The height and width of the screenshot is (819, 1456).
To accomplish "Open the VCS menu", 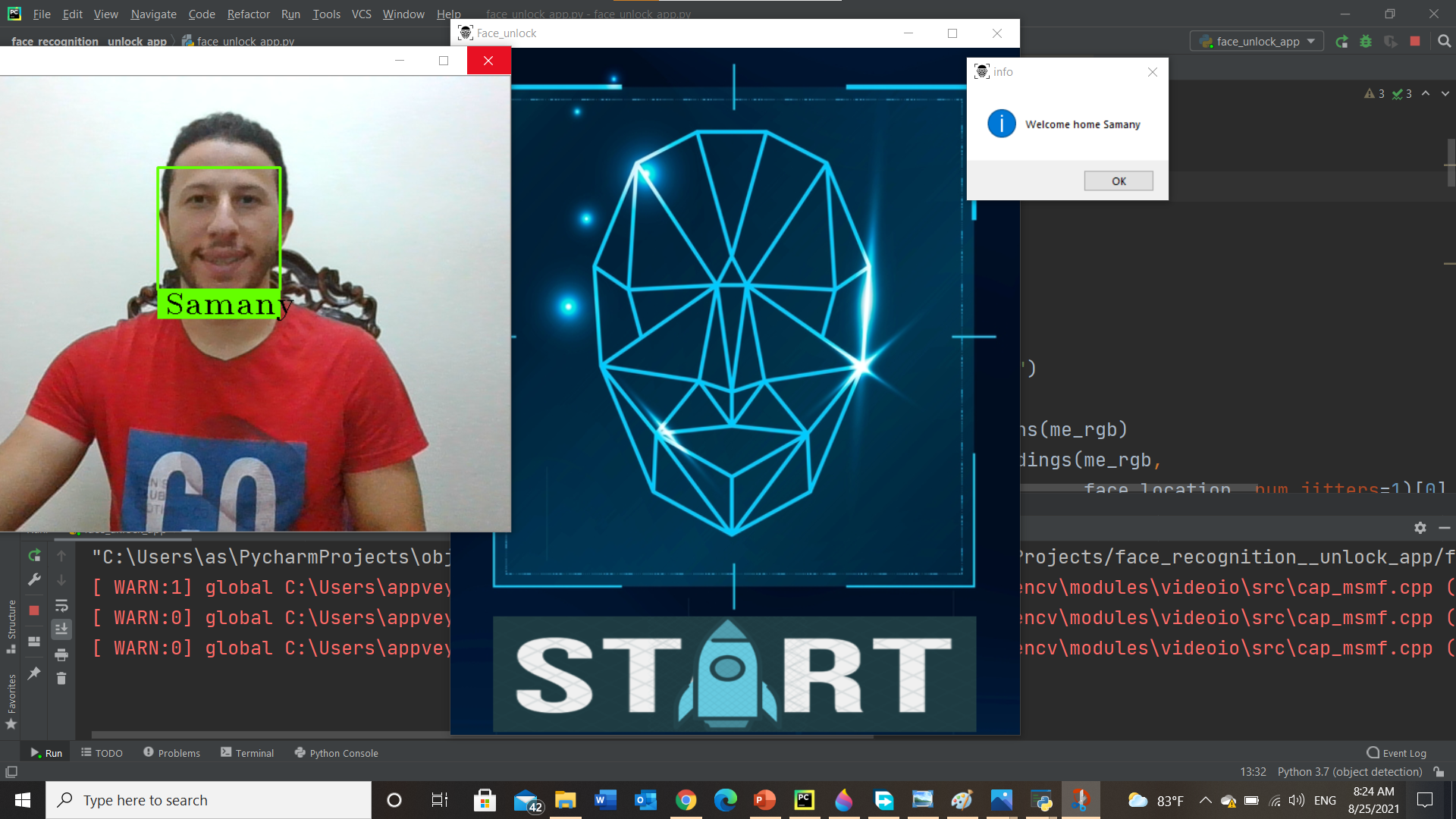I will tap(361, 14).
